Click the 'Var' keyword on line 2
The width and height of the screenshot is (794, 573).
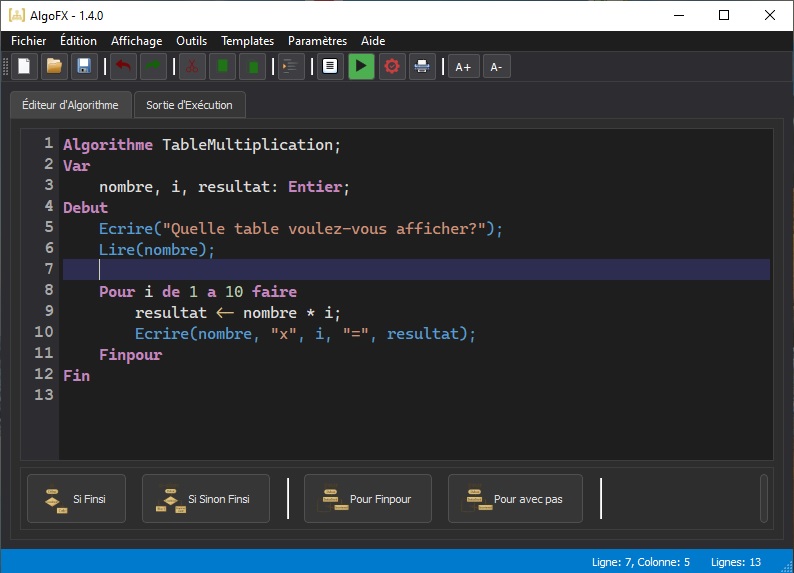tap(76, 166)
